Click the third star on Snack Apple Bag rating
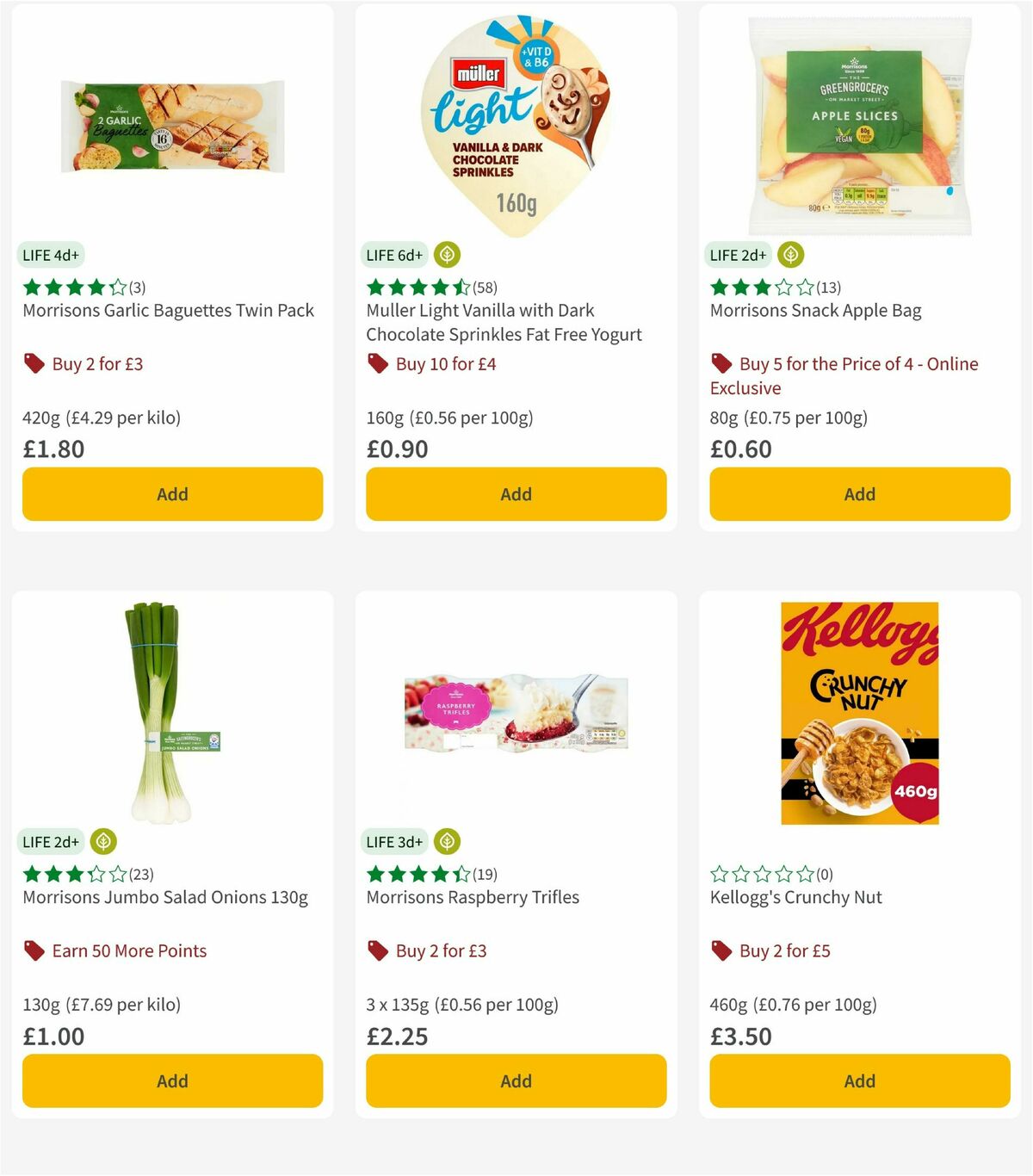1033x1176 pixels. (x=764, y=288)
